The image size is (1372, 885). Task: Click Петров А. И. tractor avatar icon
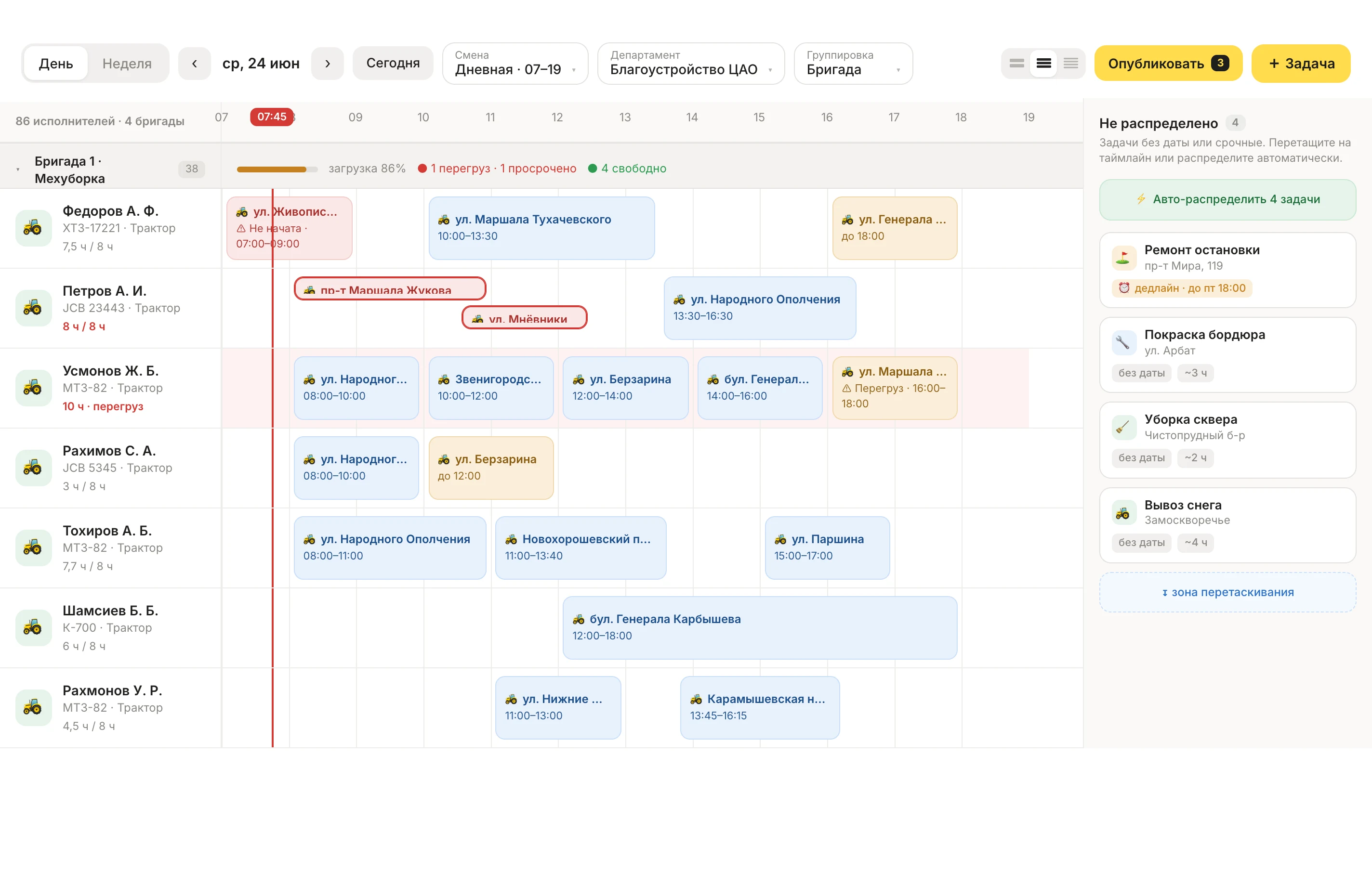(x=33, y=308)
